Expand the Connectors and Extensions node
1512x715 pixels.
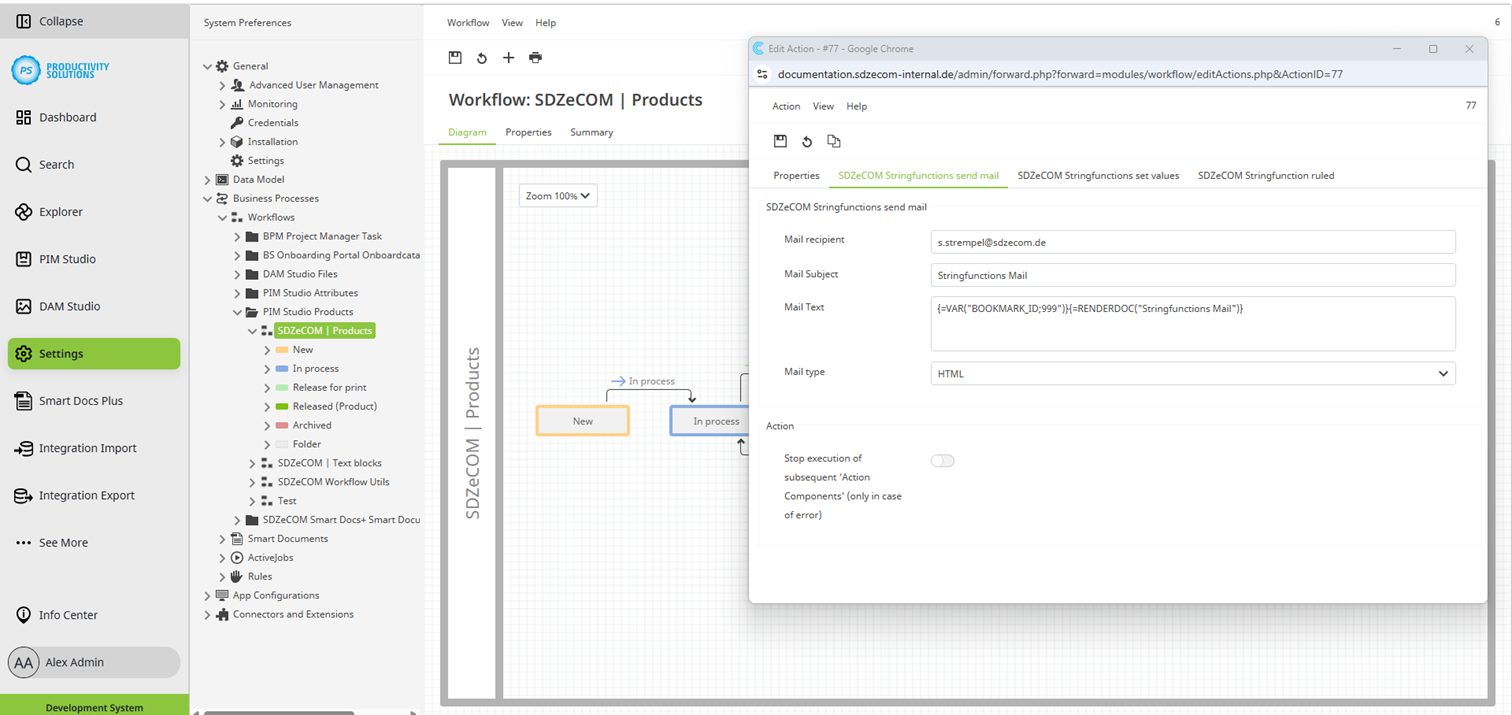pos(208,615)
